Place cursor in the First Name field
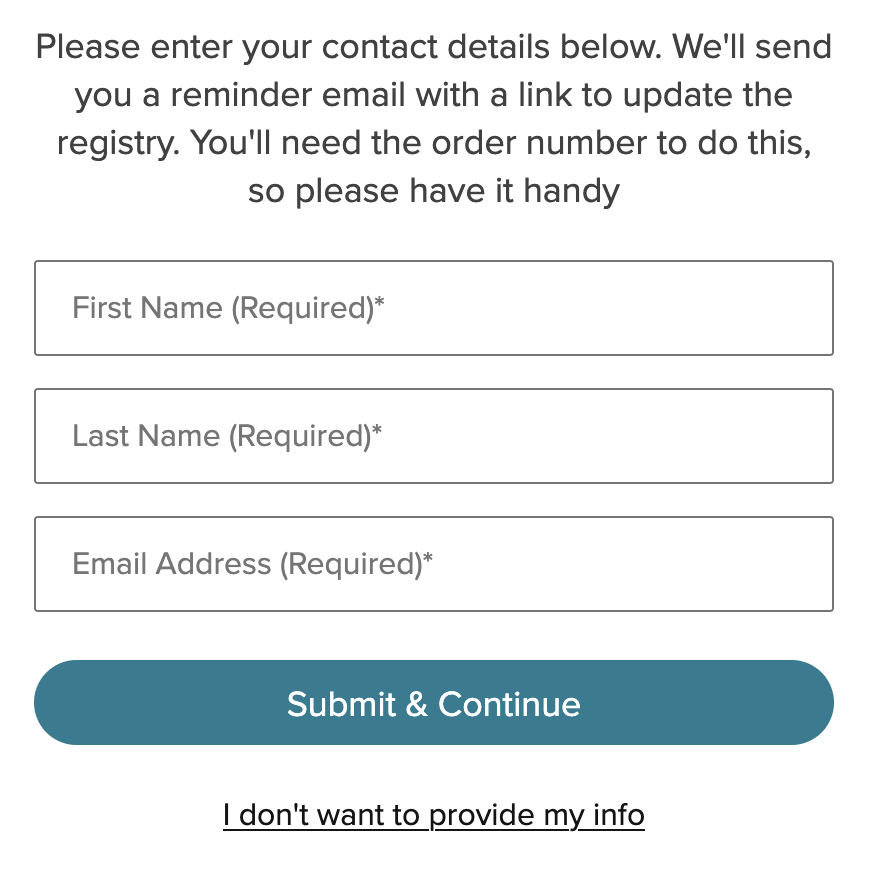Viewport: 874px width, 878px height. [434, 308]
